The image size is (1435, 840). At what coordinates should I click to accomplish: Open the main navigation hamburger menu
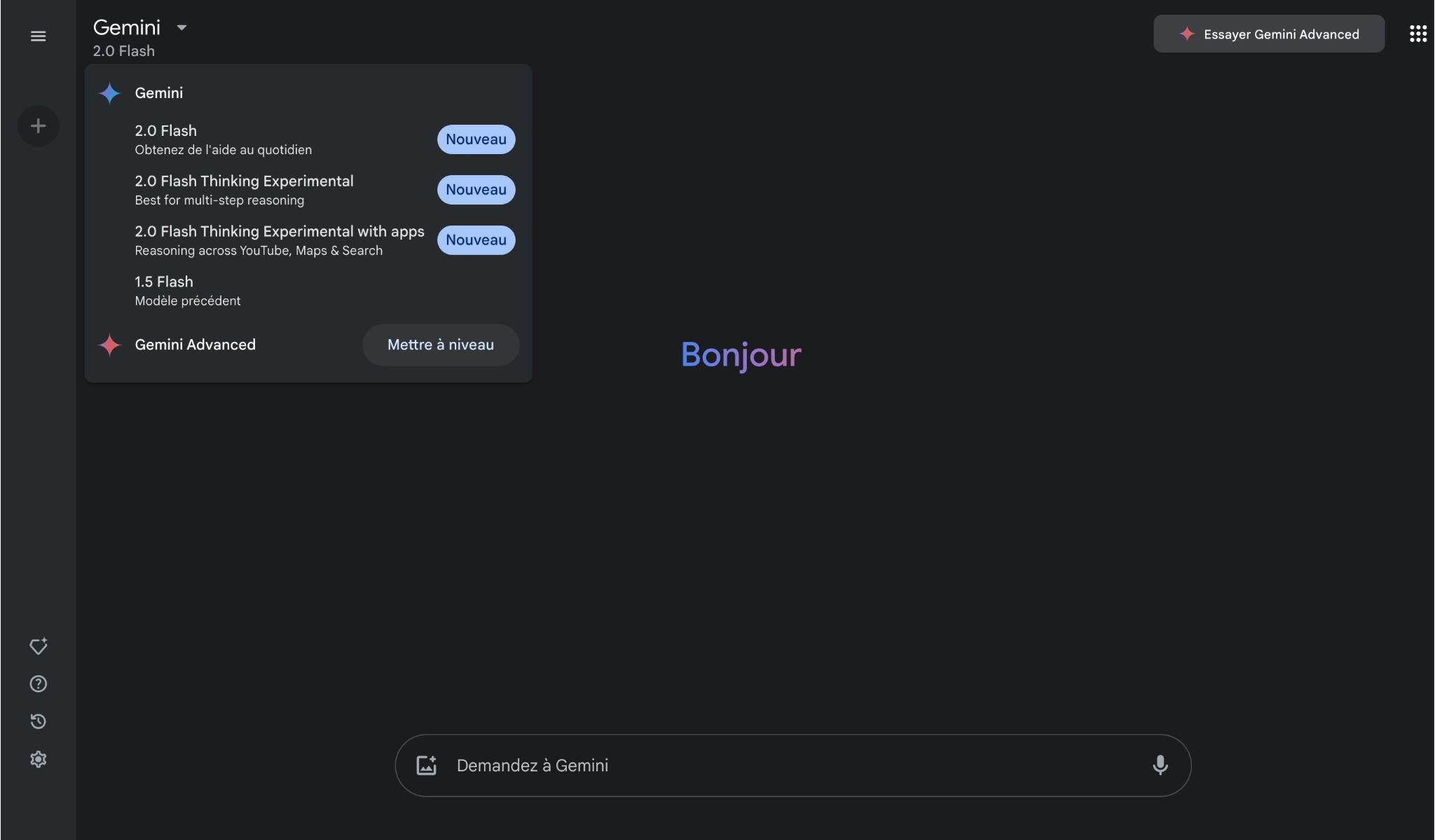tap(38, 36)
